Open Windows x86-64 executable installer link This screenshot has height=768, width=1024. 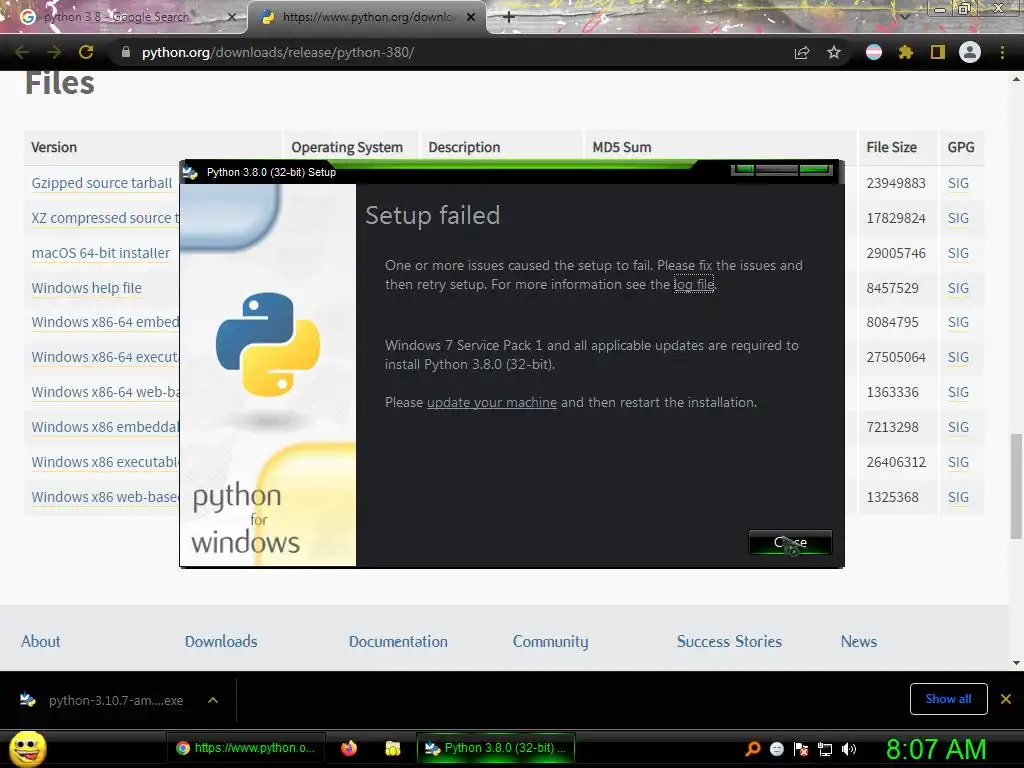click(x=104, y=357)
